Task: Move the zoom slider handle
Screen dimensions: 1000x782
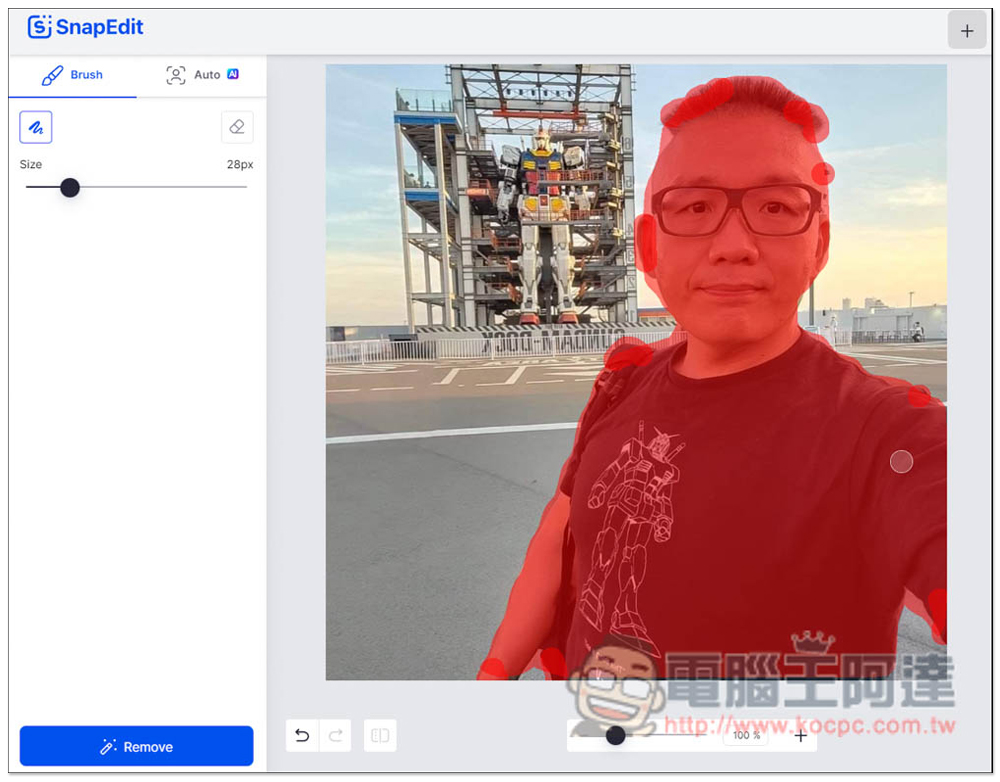Action: click(x=615, y=735)
